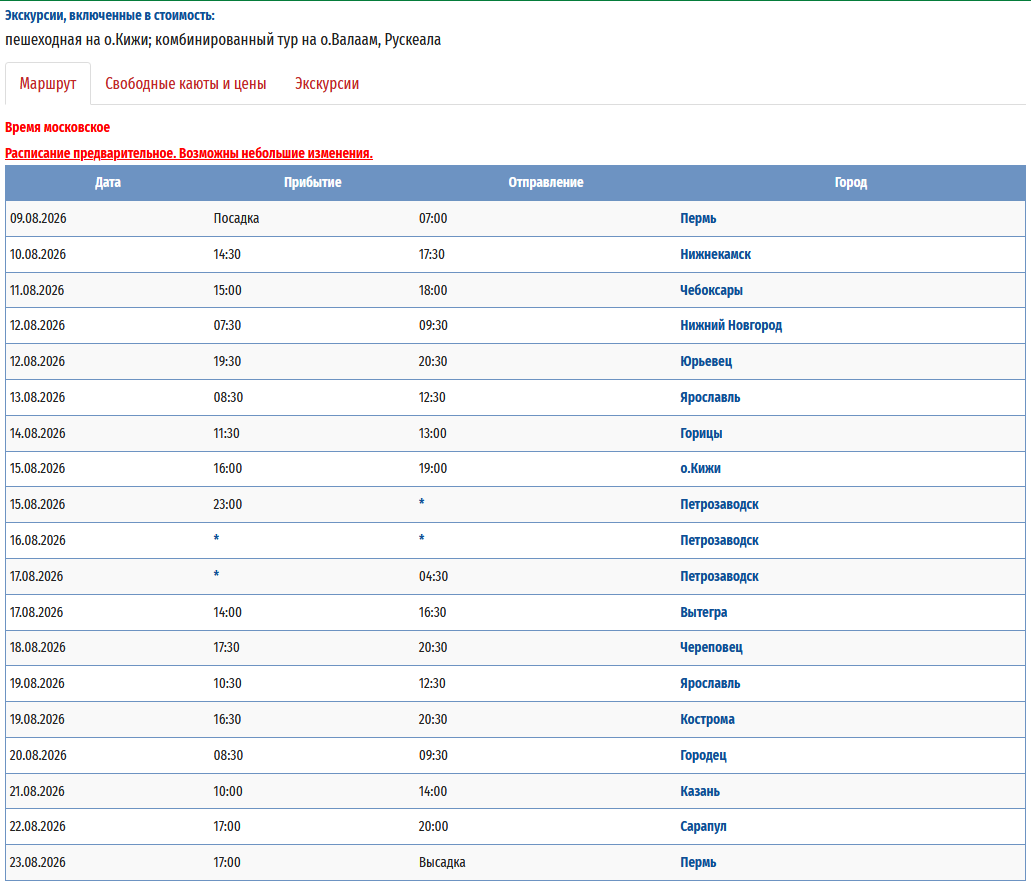Viewport: 1031px width, 882px height.
Task: Open Пермь link in the Высадка row
Action: (x=698, y=862)
